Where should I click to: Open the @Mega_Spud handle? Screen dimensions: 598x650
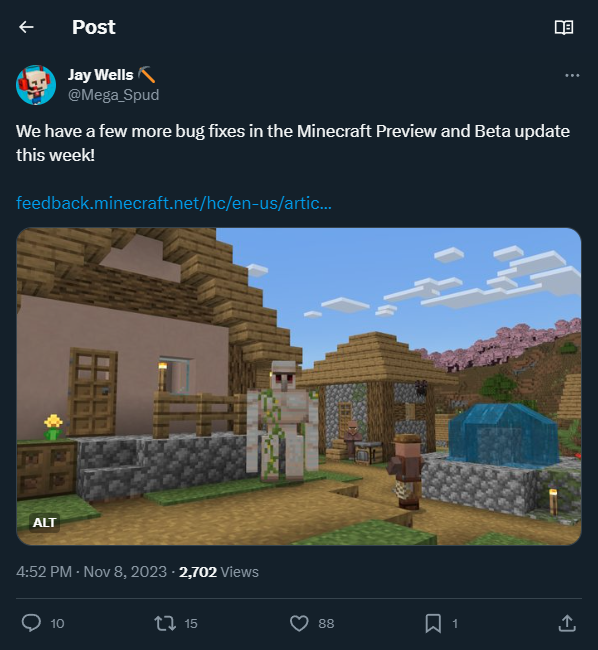click(x=114, y=95)
